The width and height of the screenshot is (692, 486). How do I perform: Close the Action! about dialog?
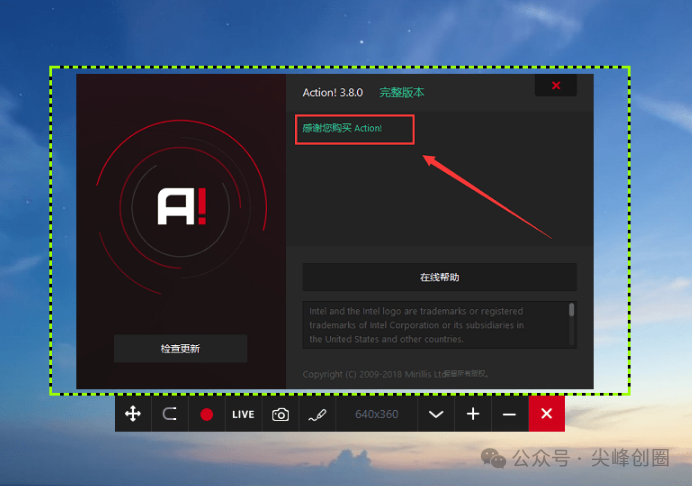tap(556, 85)
